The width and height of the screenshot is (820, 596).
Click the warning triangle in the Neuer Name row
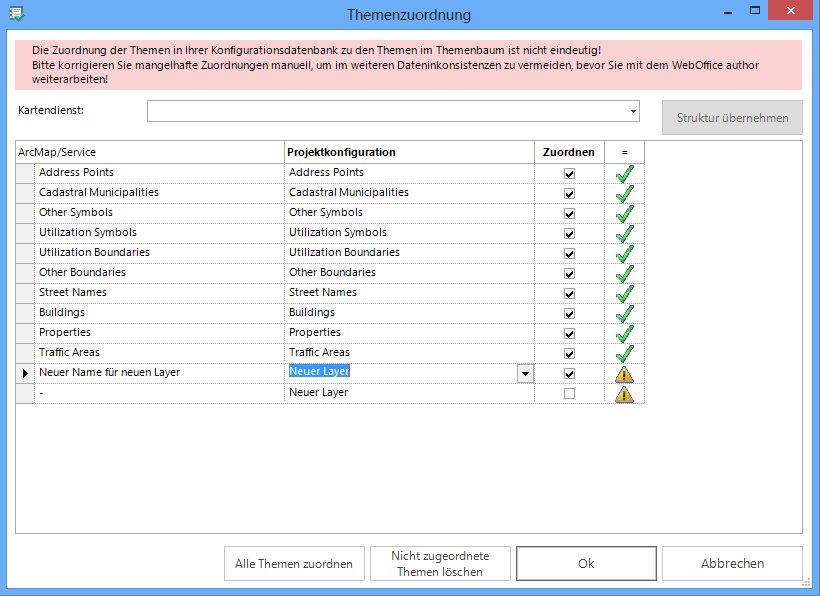[x=625, y=374]
